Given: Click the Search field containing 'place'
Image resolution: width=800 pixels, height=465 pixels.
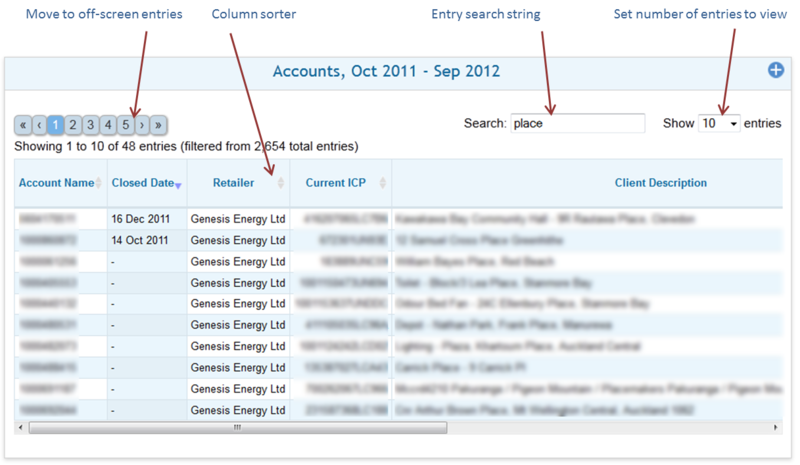Looking at the screenshot, I should 577,123.
